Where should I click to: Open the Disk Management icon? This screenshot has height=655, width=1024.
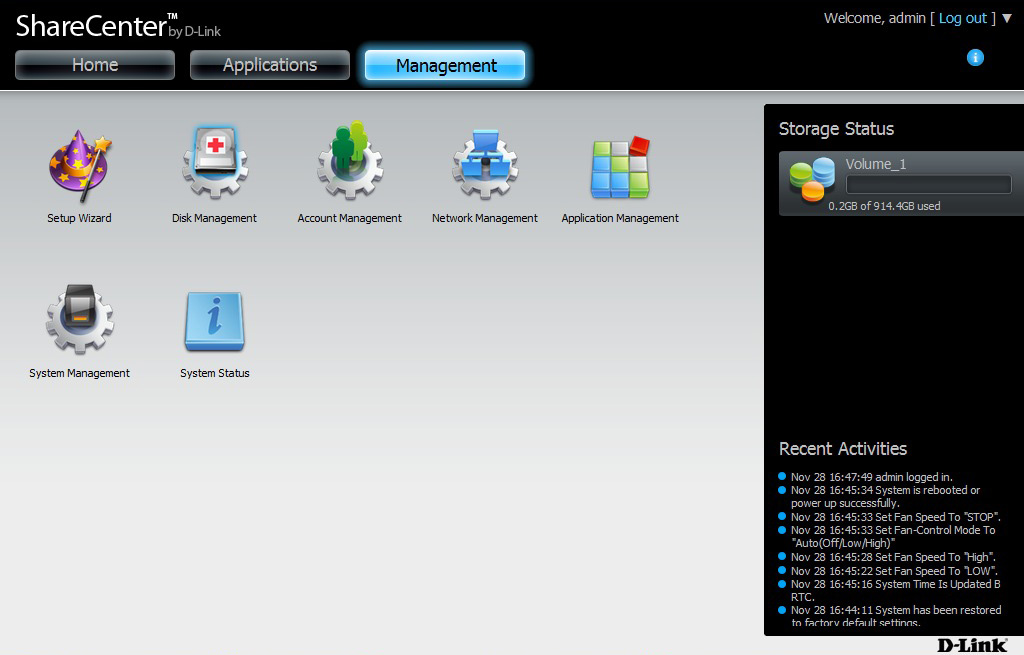point(214,163)
